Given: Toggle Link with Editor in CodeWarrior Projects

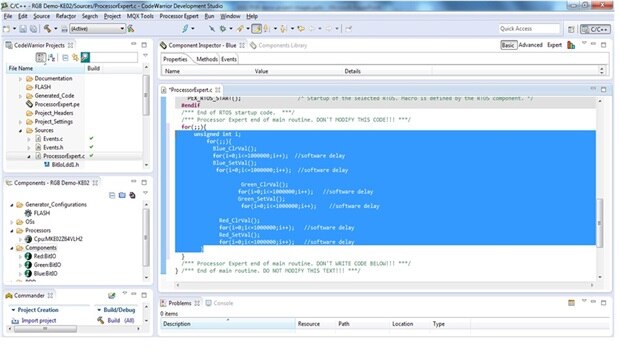Looking at the screenshot, I should point(75,58).
